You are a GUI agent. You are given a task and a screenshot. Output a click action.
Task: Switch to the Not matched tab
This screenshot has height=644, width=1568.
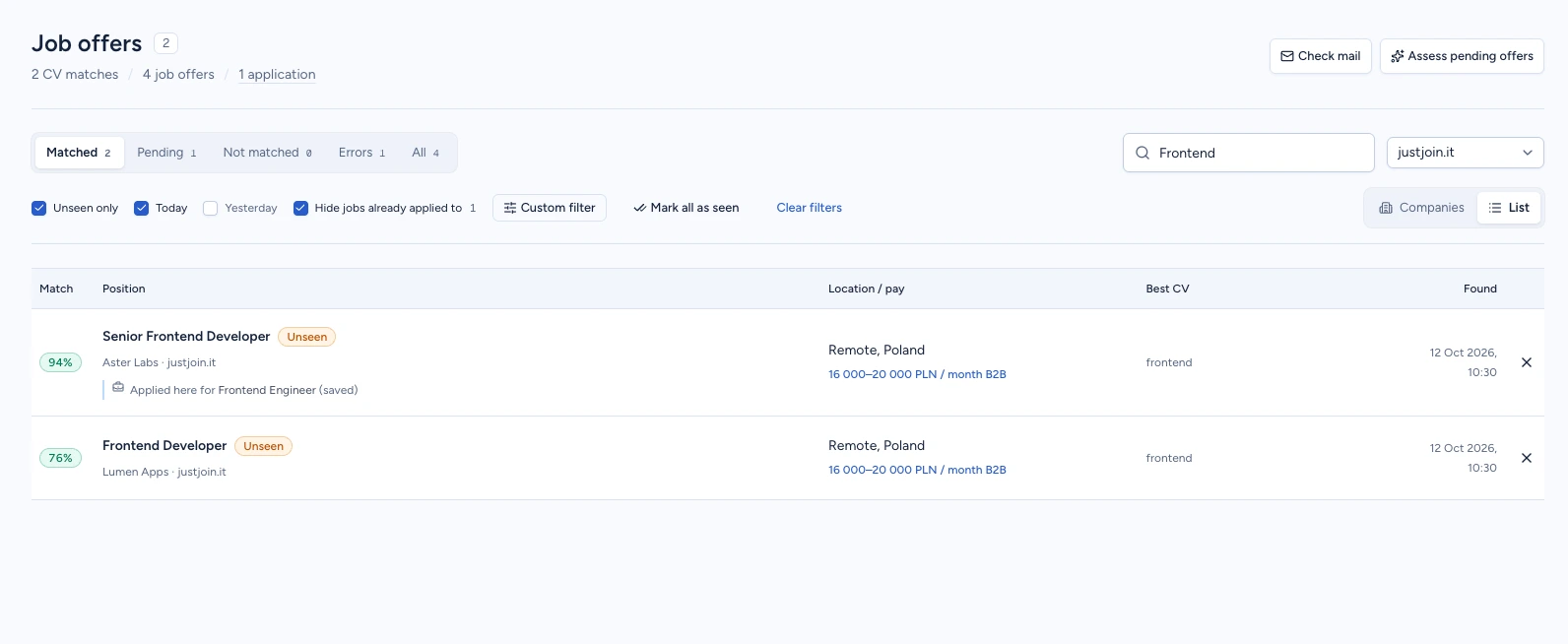[x=267, y=153]
